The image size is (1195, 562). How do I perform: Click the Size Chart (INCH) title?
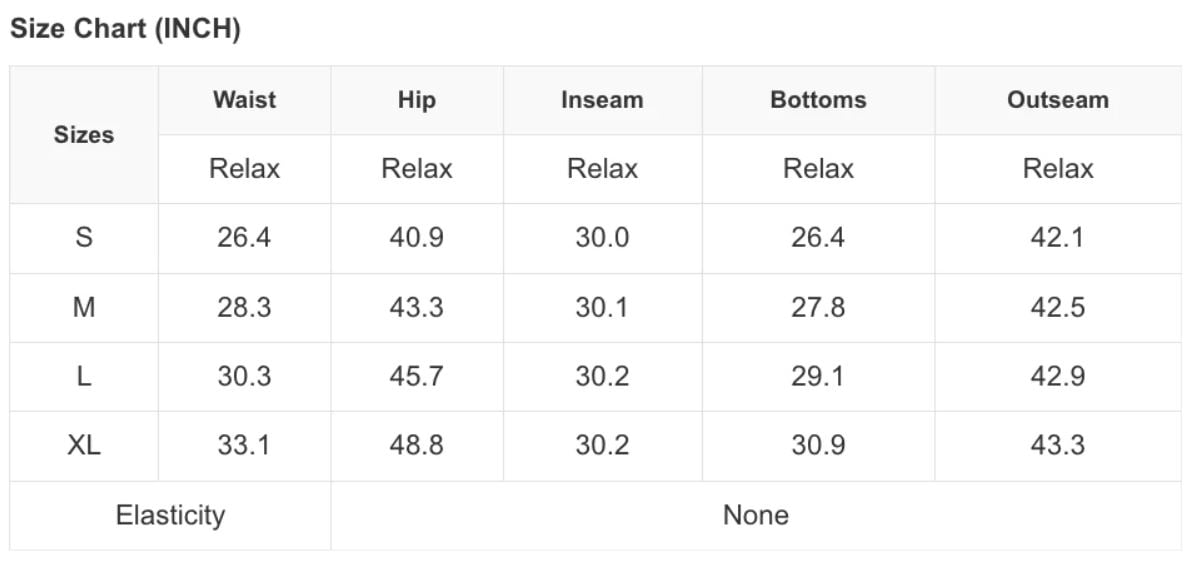click(x=125, y=29)
